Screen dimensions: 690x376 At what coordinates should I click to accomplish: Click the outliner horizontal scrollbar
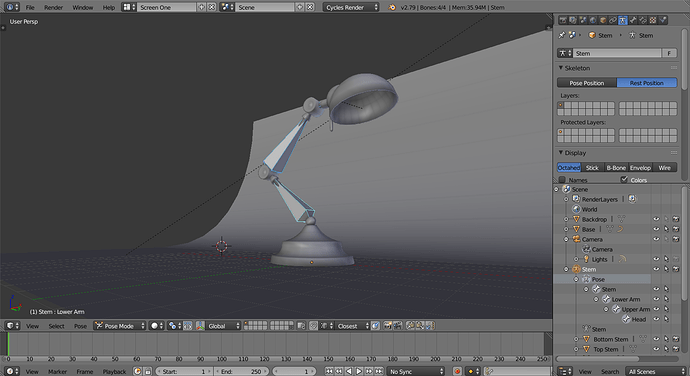[597, 359]
